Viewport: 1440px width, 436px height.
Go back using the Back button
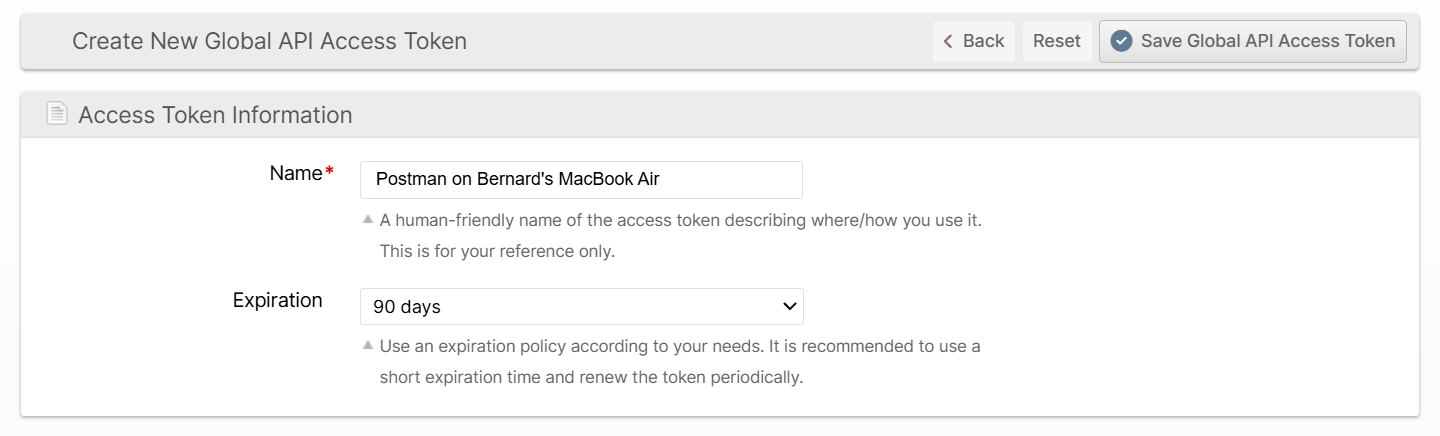tap(974, 41)
